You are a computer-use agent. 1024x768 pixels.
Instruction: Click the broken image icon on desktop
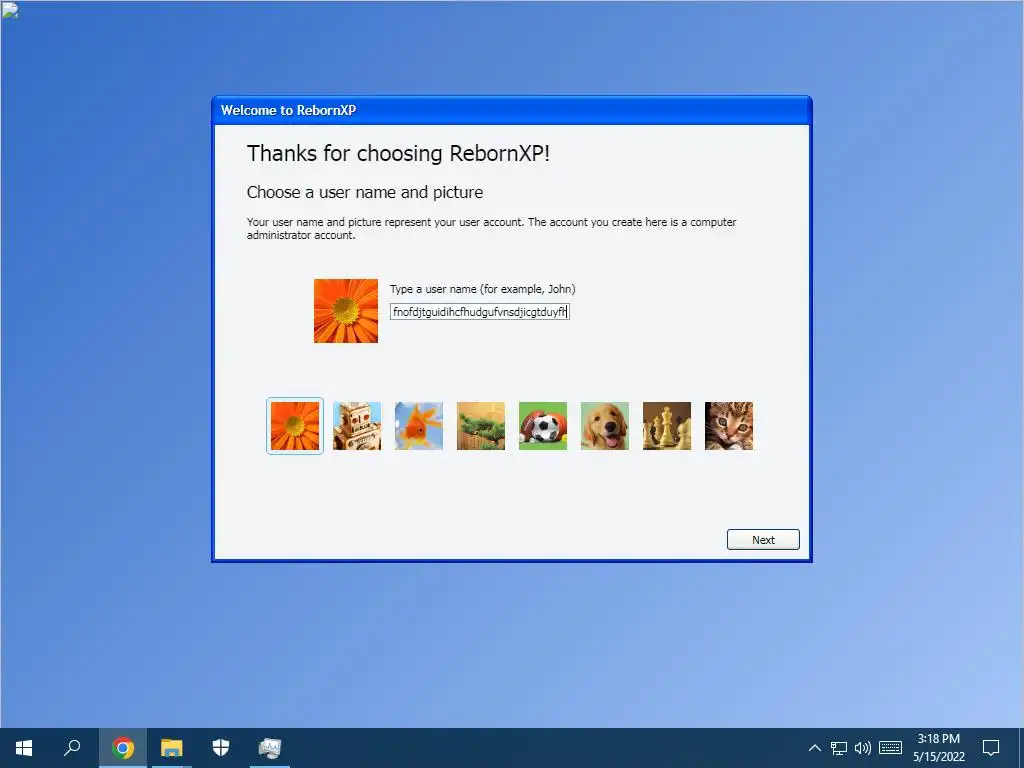click(x=10, y=10)
